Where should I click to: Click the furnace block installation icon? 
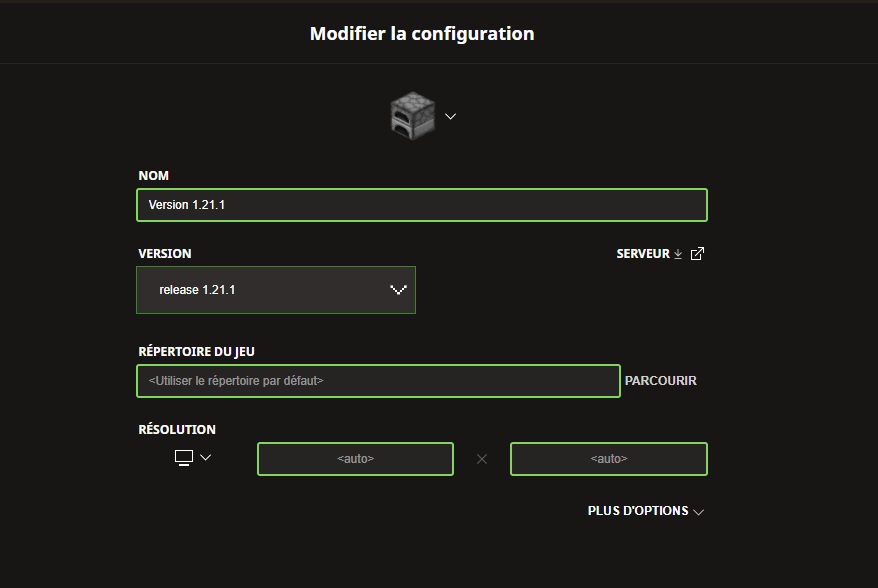[413, 115]
